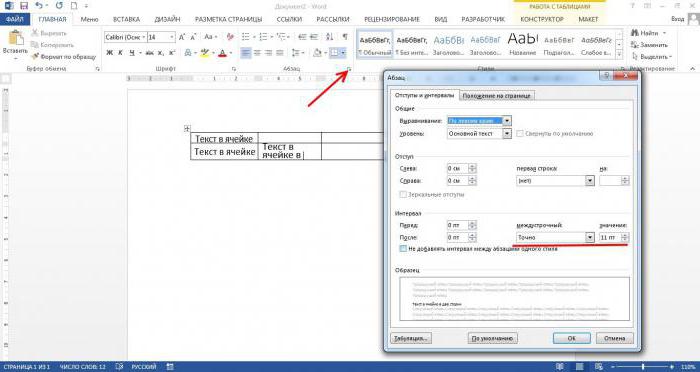Viewport: 700px width, 372px height.
Task: Apply subscript x₂ formatting
Action: [161, 53]
